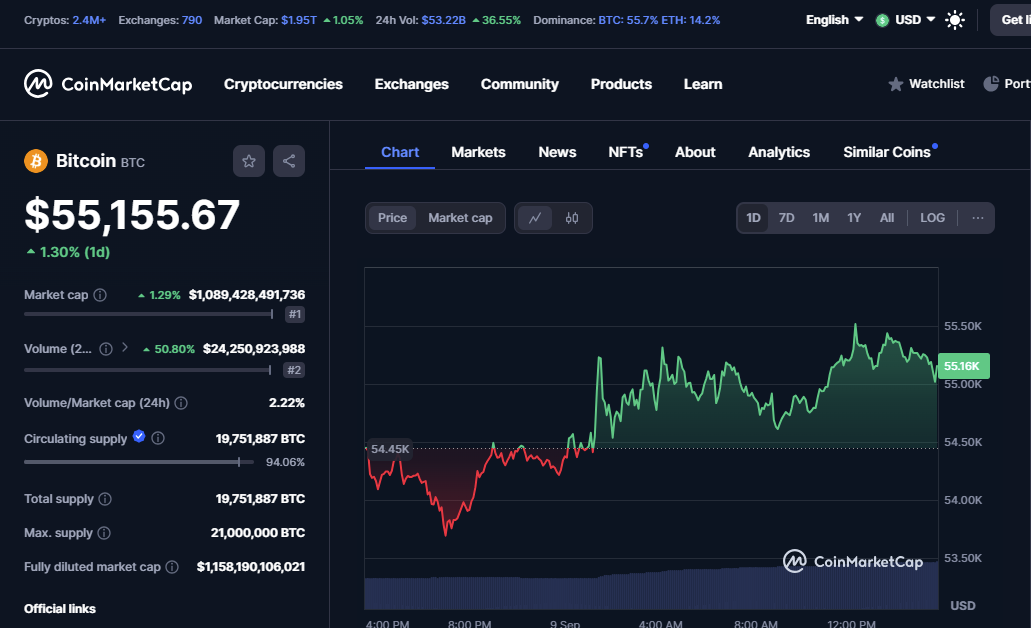Image resolution: width=1031 pixels, height=628 pixels.
Task: Open the Community menu
Action: (519, 84)
